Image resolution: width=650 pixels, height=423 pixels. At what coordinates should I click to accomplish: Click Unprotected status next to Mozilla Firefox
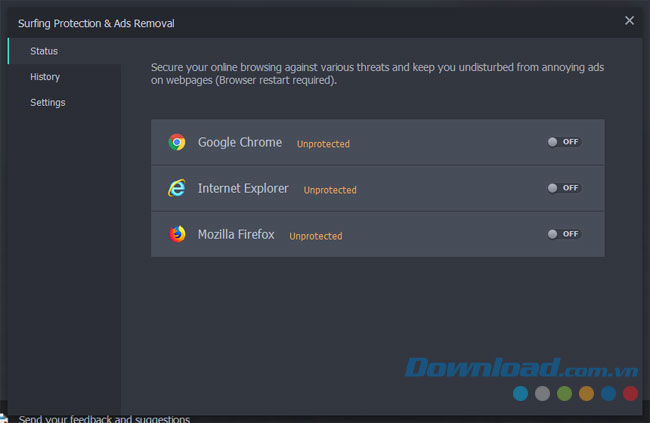[x=316, y=236]
